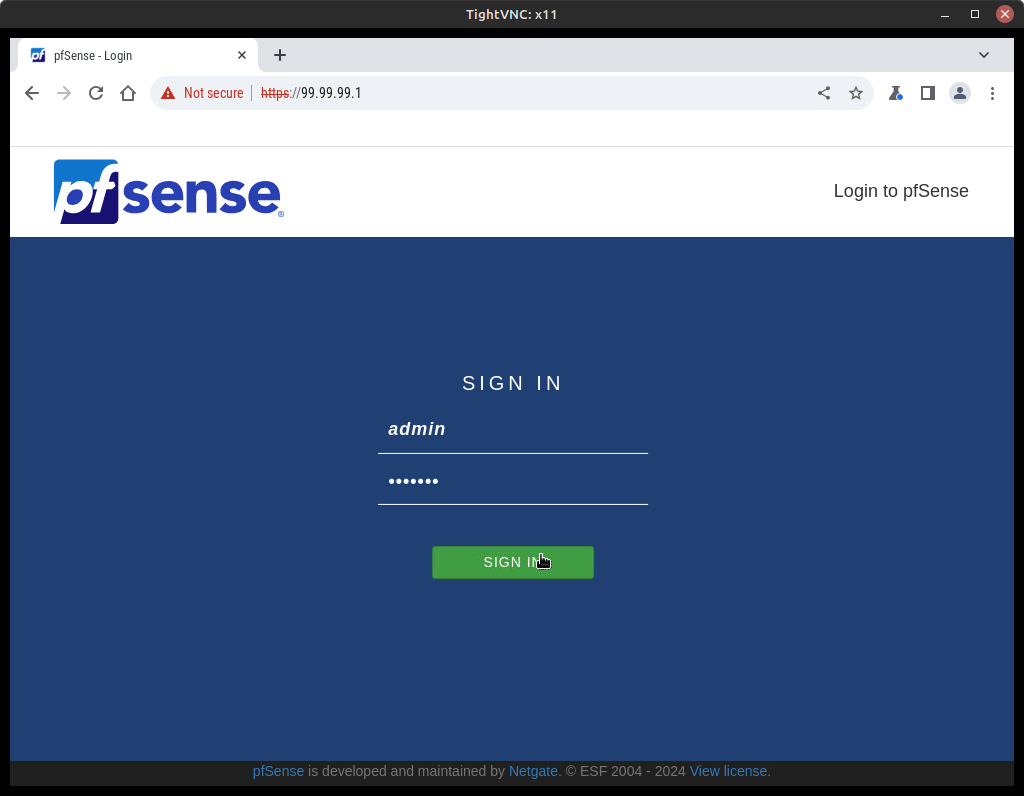Maximize the TightVNC window

[x=975, y=14]
